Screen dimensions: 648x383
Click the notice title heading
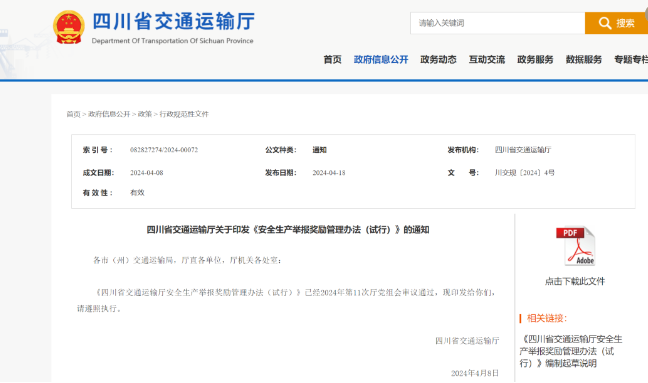pyautogui.click(x=288, y=230)
